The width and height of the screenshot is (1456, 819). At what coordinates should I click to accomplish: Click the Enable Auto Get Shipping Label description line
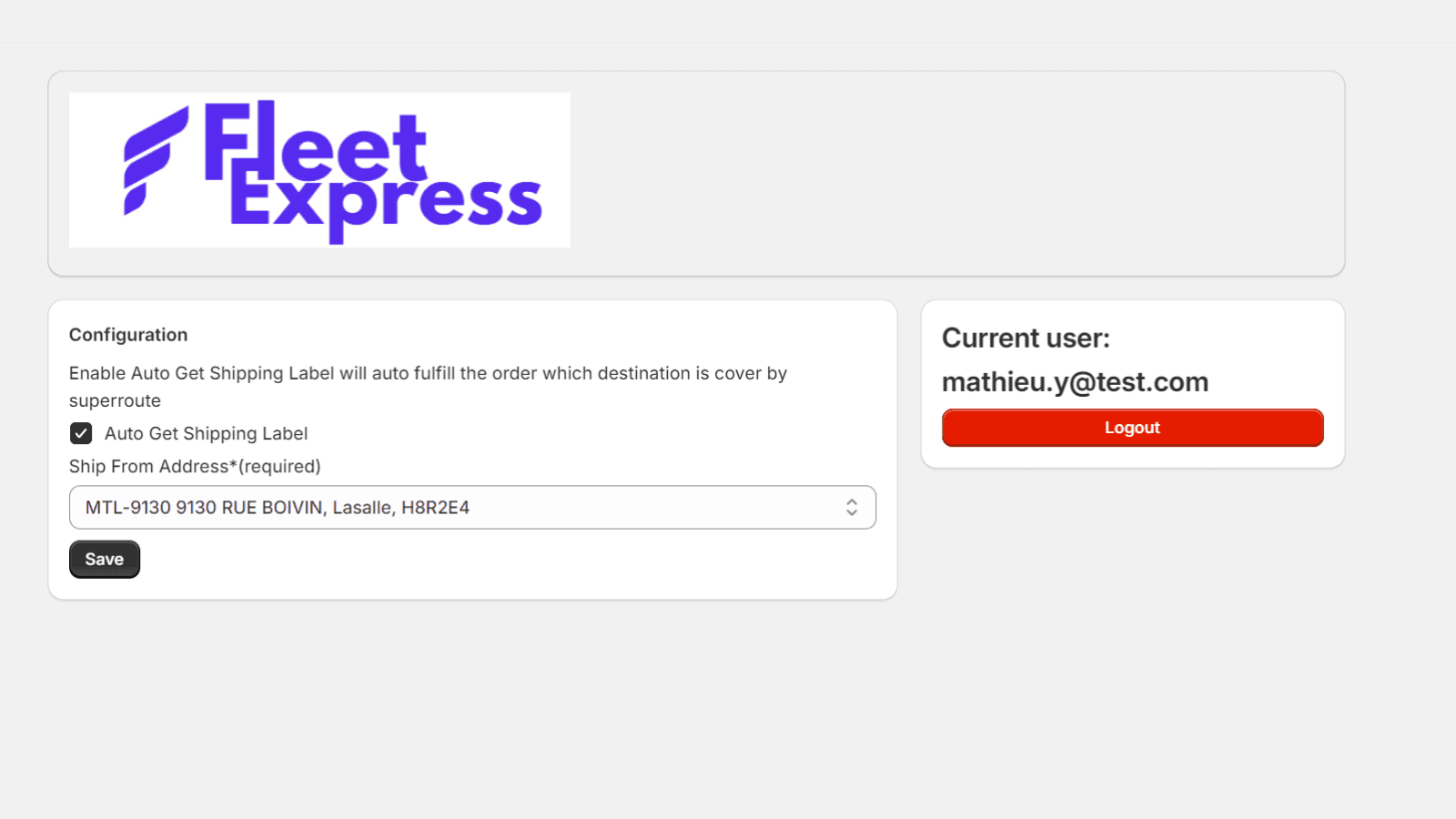coord(428,373)
